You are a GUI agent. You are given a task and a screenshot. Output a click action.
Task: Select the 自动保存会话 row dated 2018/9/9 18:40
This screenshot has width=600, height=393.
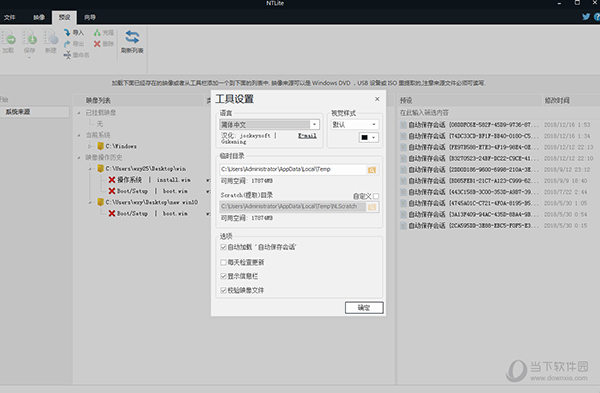coord(497,181)
